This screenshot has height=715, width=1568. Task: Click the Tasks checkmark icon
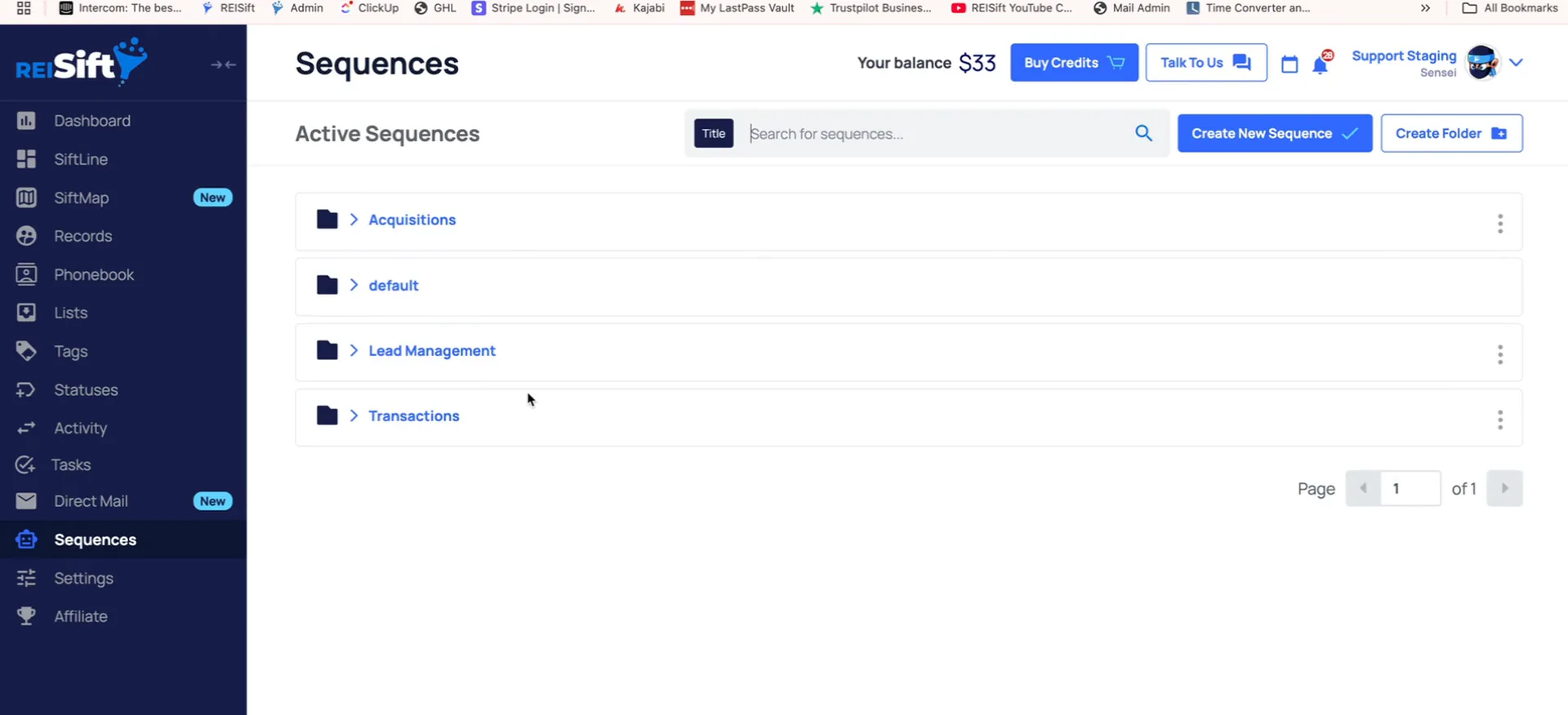coord(25,464)
